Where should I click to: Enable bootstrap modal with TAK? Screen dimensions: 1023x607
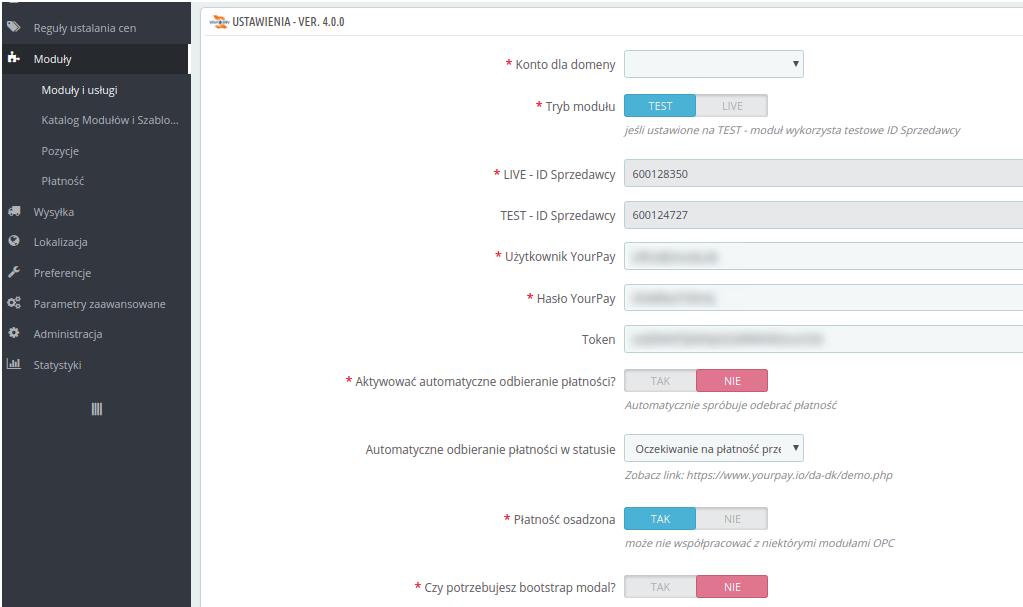pos(660,587)
